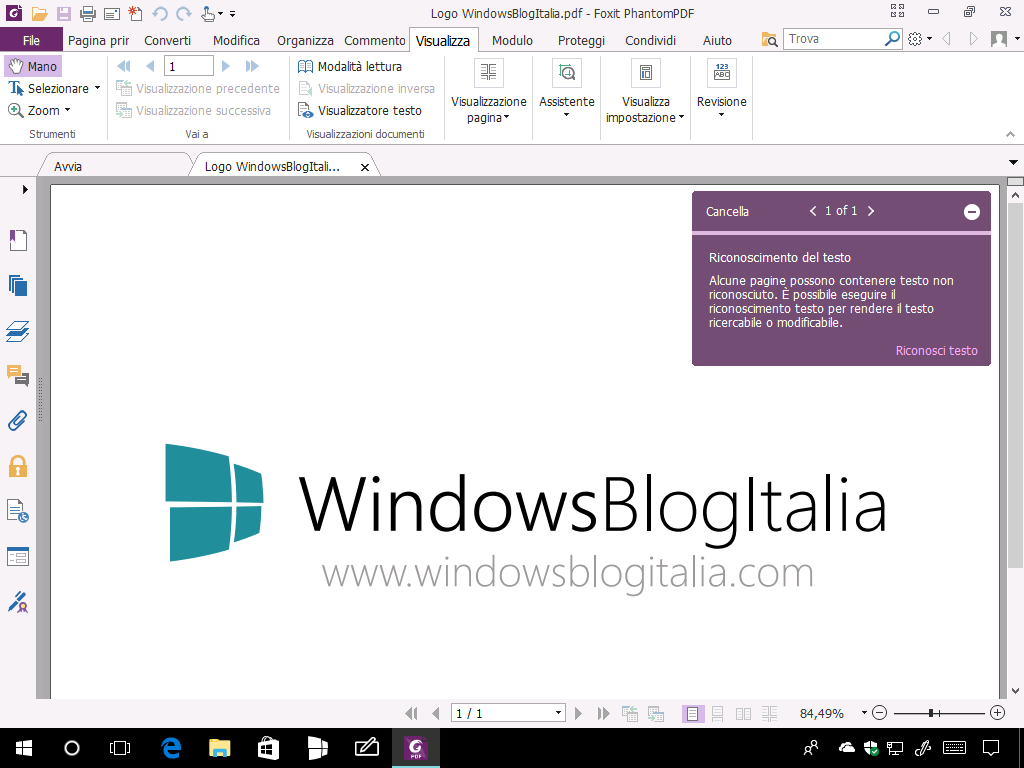Adjust the zoom slider handle

[931, 712]
